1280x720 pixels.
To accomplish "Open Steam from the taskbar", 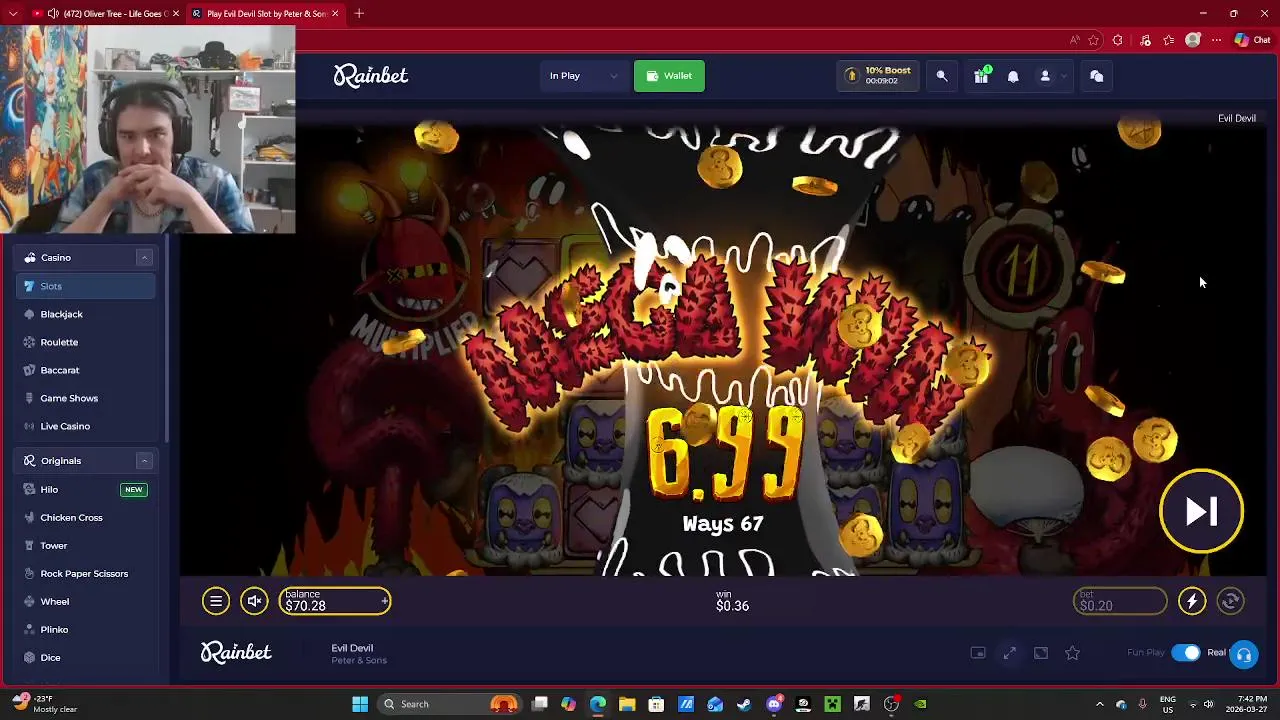I will (x=744, y=704).
